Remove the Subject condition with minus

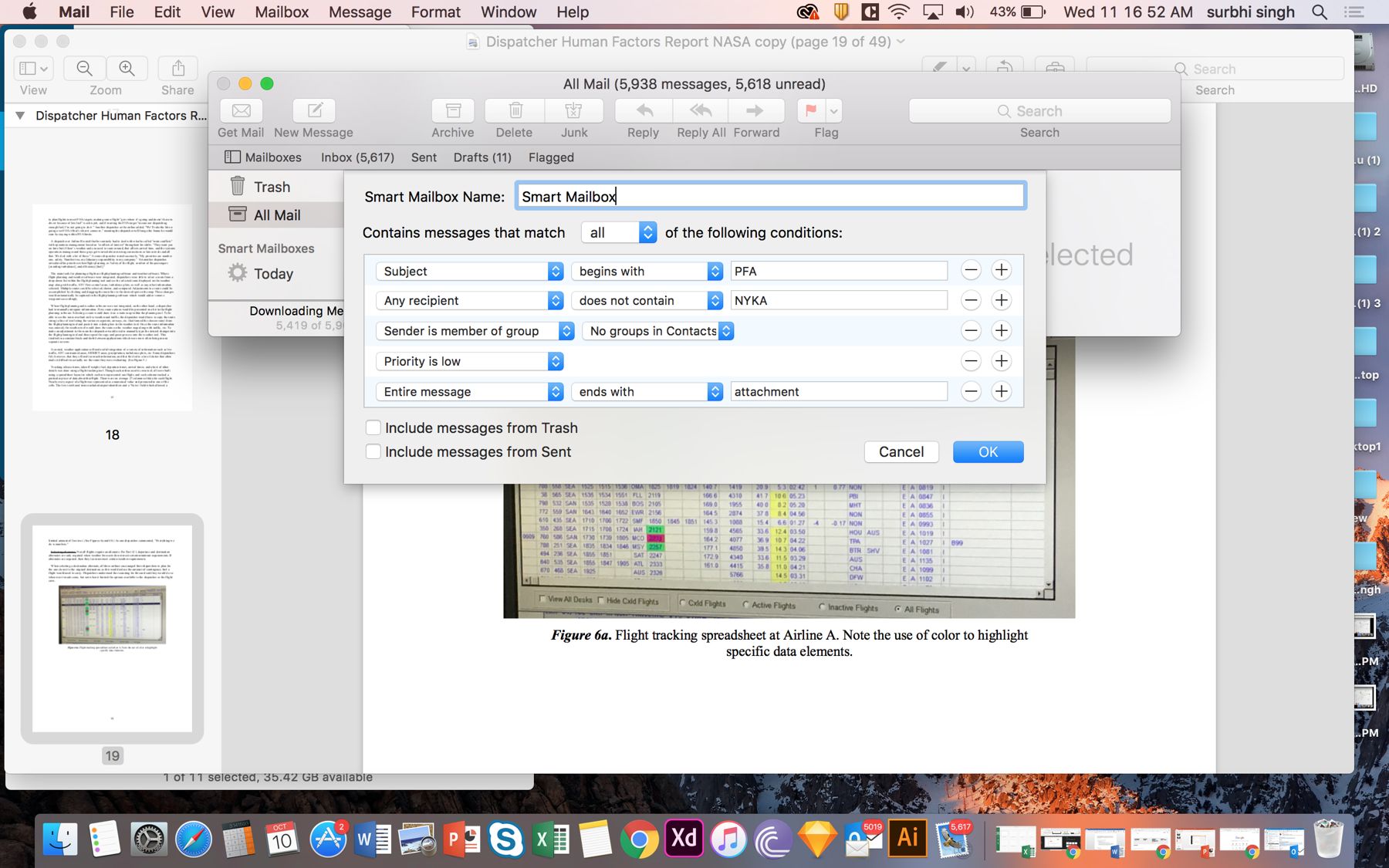tap(971, 270)
